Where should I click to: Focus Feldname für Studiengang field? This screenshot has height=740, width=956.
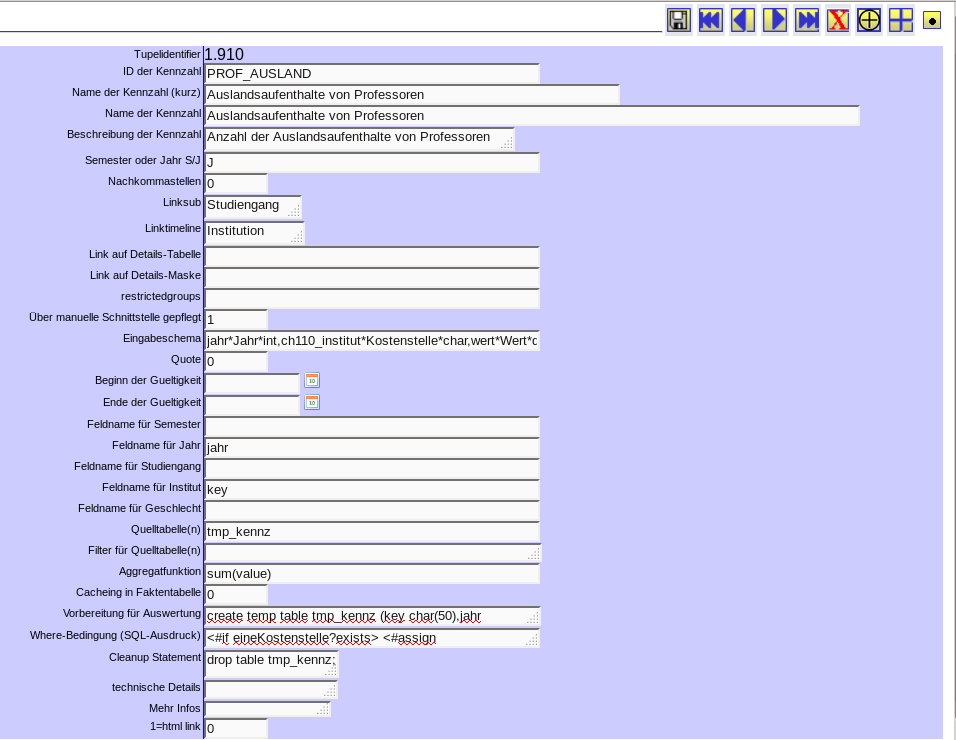click(372, 469)
